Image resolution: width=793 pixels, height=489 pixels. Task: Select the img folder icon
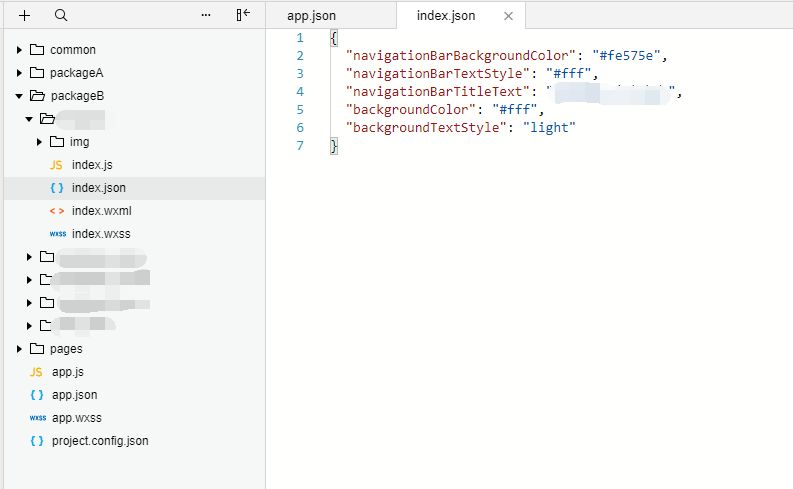[x=57, y=142]
